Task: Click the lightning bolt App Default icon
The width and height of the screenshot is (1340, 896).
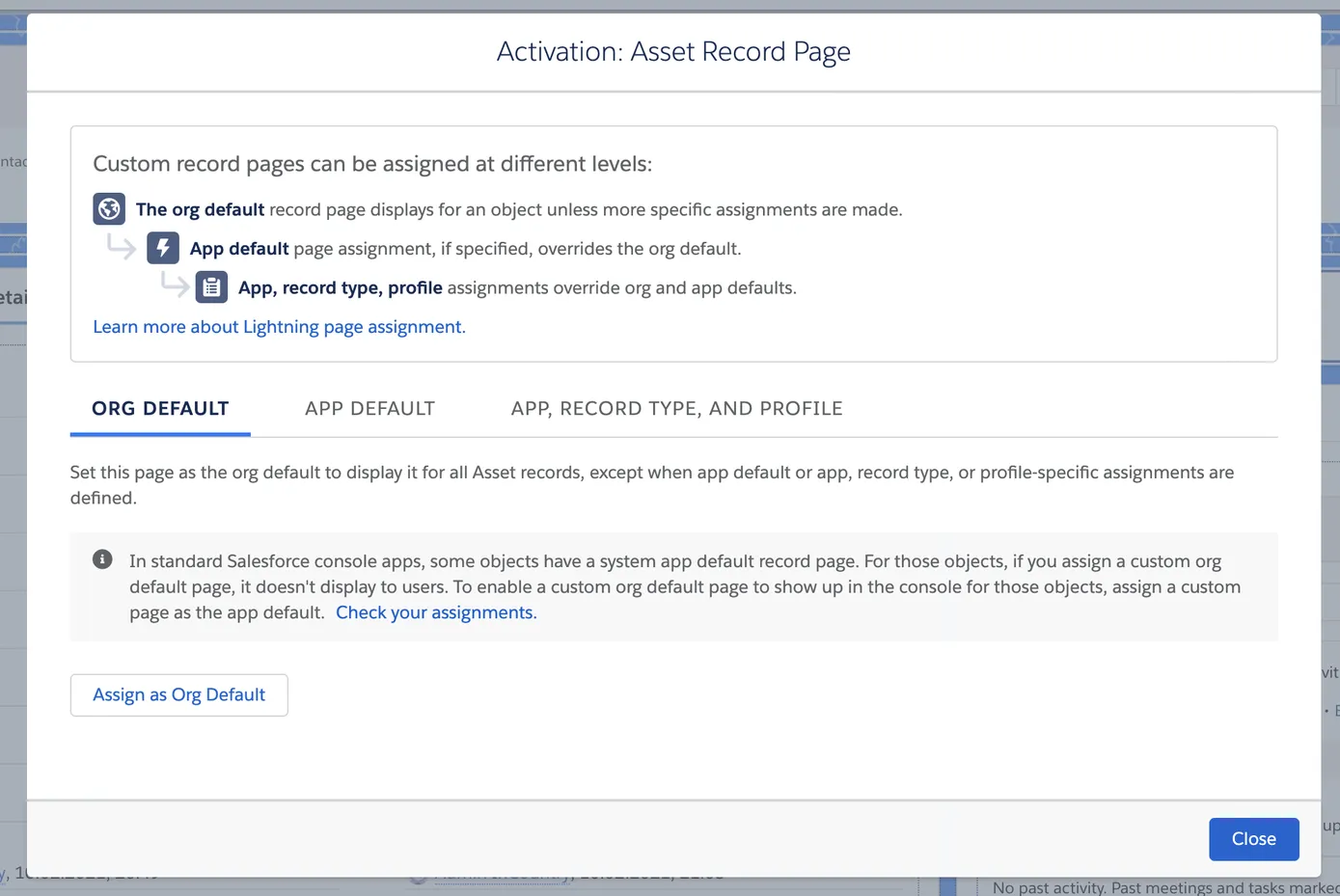Action: [x=163, y=248]
